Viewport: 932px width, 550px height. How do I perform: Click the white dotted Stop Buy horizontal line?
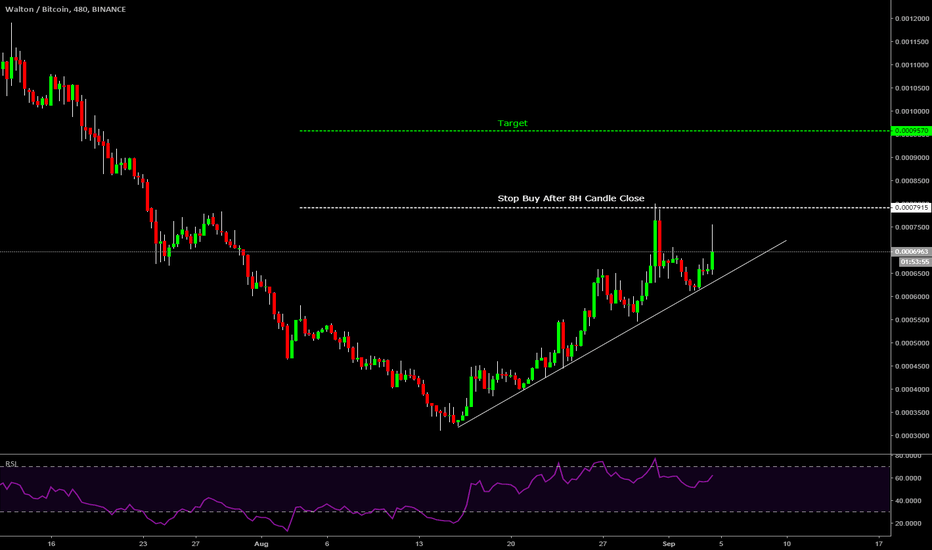(594, 208)
